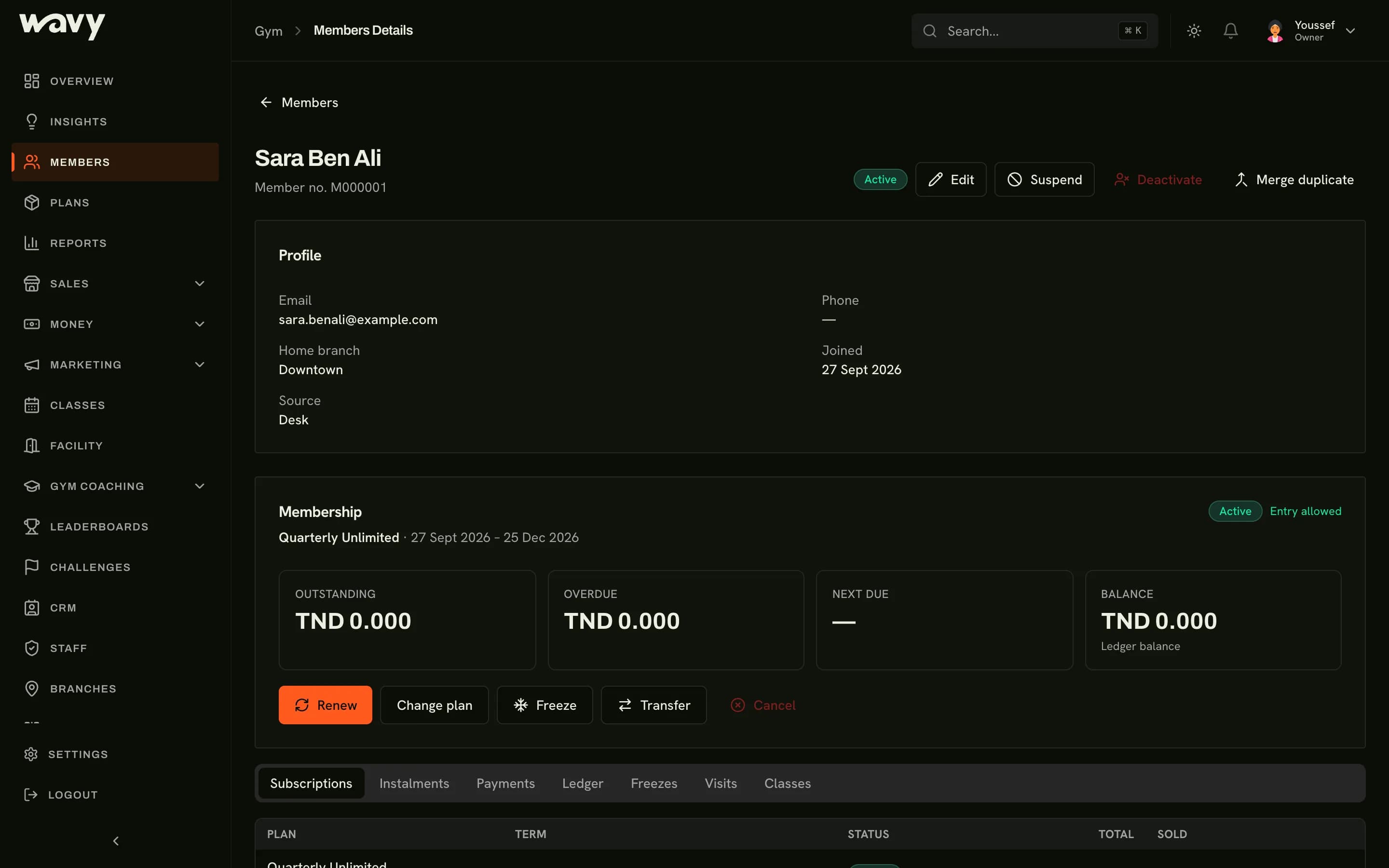The width and height of the screenshot is (1389, 868).
Task: Click the STATUS column header
Action: click(868, 834)
